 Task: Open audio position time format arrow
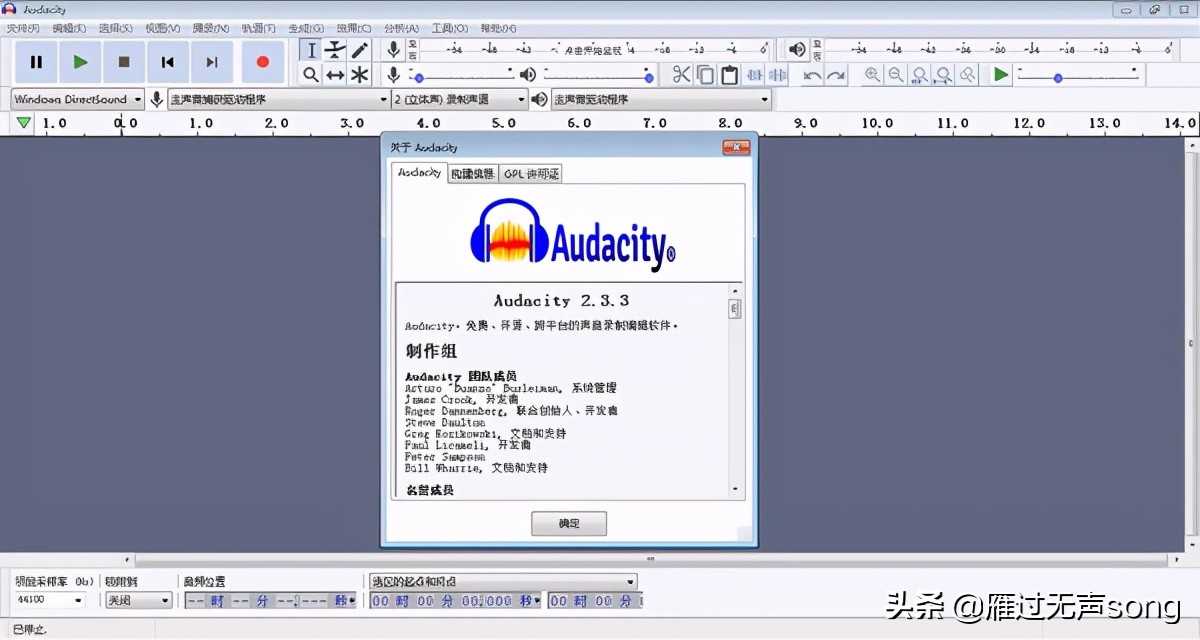tap(351, 600)
